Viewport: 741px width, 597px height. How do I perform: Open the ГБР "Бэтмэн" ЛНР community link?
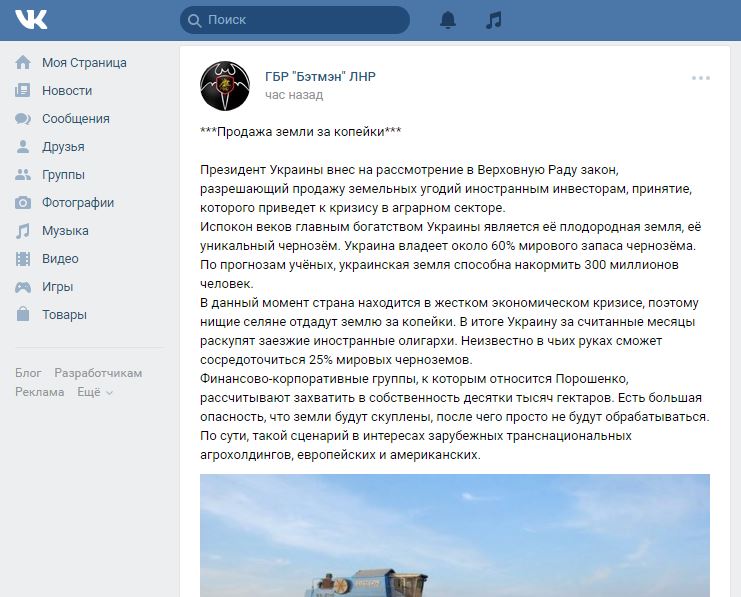point(320,77)
